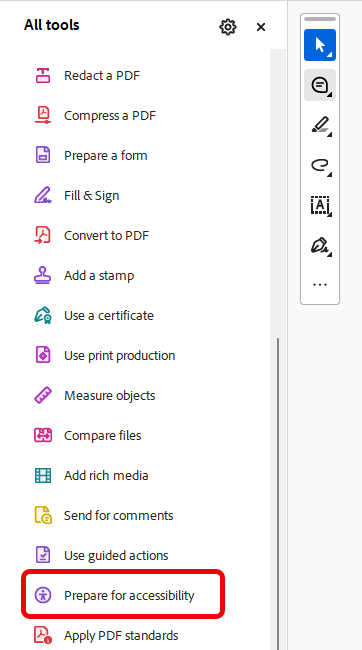Click the Add a stamp icon
The width and height of the screenshot is (362, 650).
click(43, 275)
